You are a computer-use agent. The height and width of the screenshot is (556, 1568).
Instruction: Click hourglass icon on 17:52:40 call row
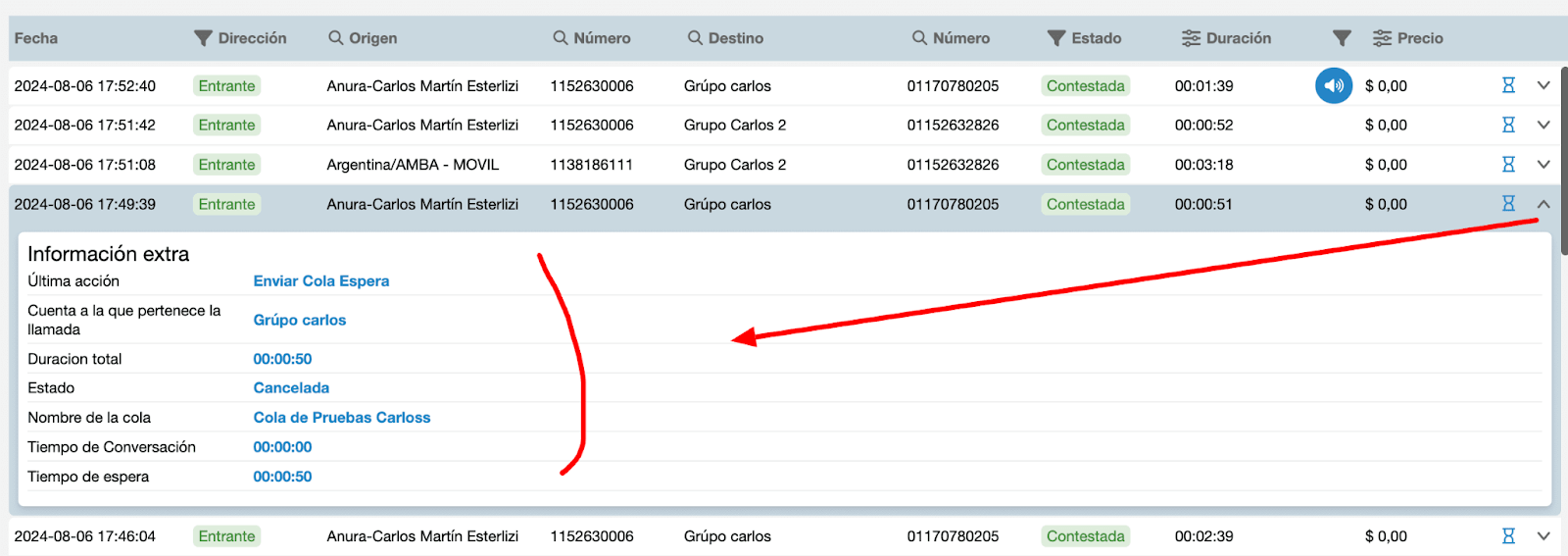pyautogui.click(x=1508, y=86)
